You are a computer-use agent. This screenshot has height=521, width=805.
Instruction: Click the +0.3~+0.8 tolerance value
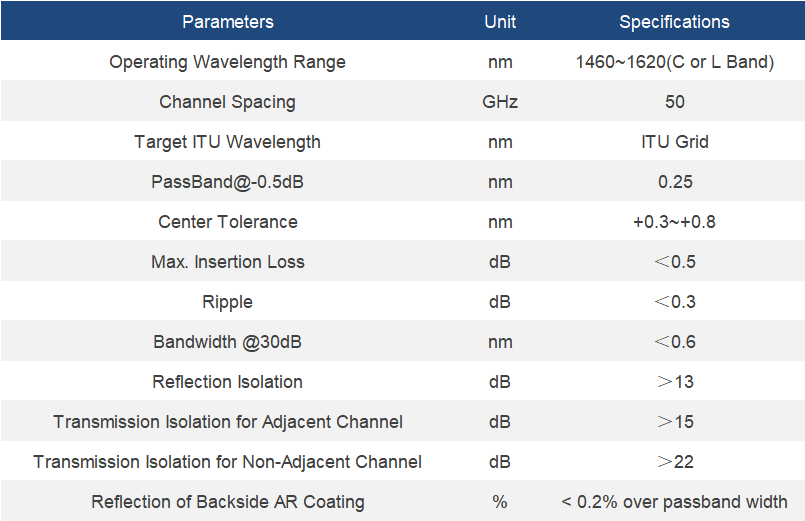point(674,222)
